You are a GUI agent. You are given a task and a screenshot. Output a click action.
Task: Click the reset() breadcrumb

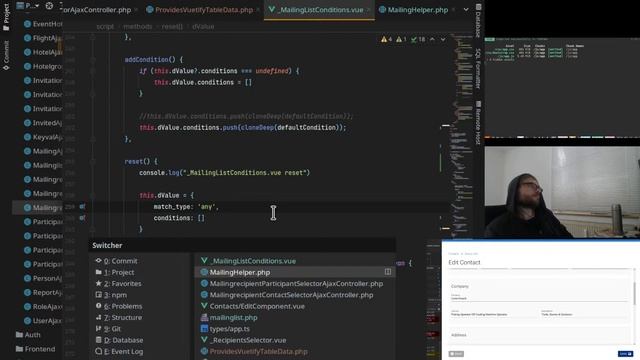tap(172, 26)
